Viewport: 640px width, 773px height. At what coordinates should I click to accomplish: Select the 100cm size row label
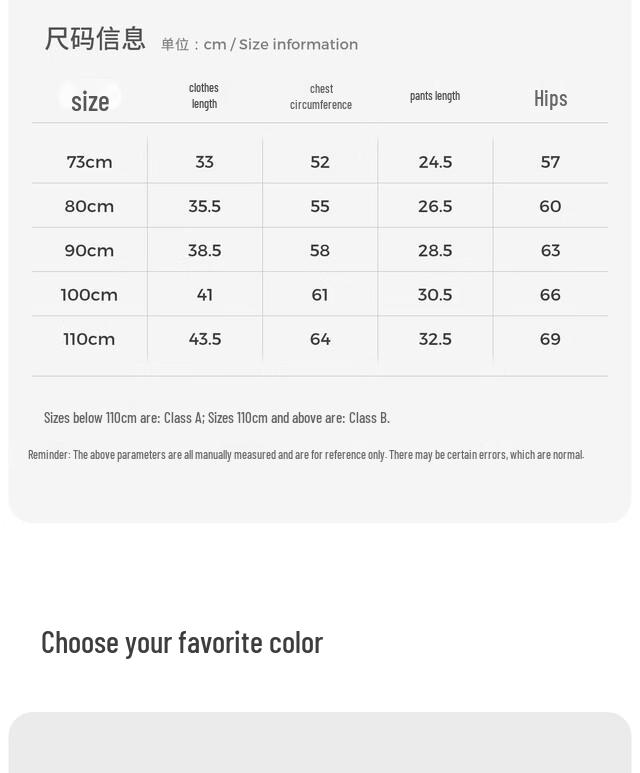click(90, 295)
